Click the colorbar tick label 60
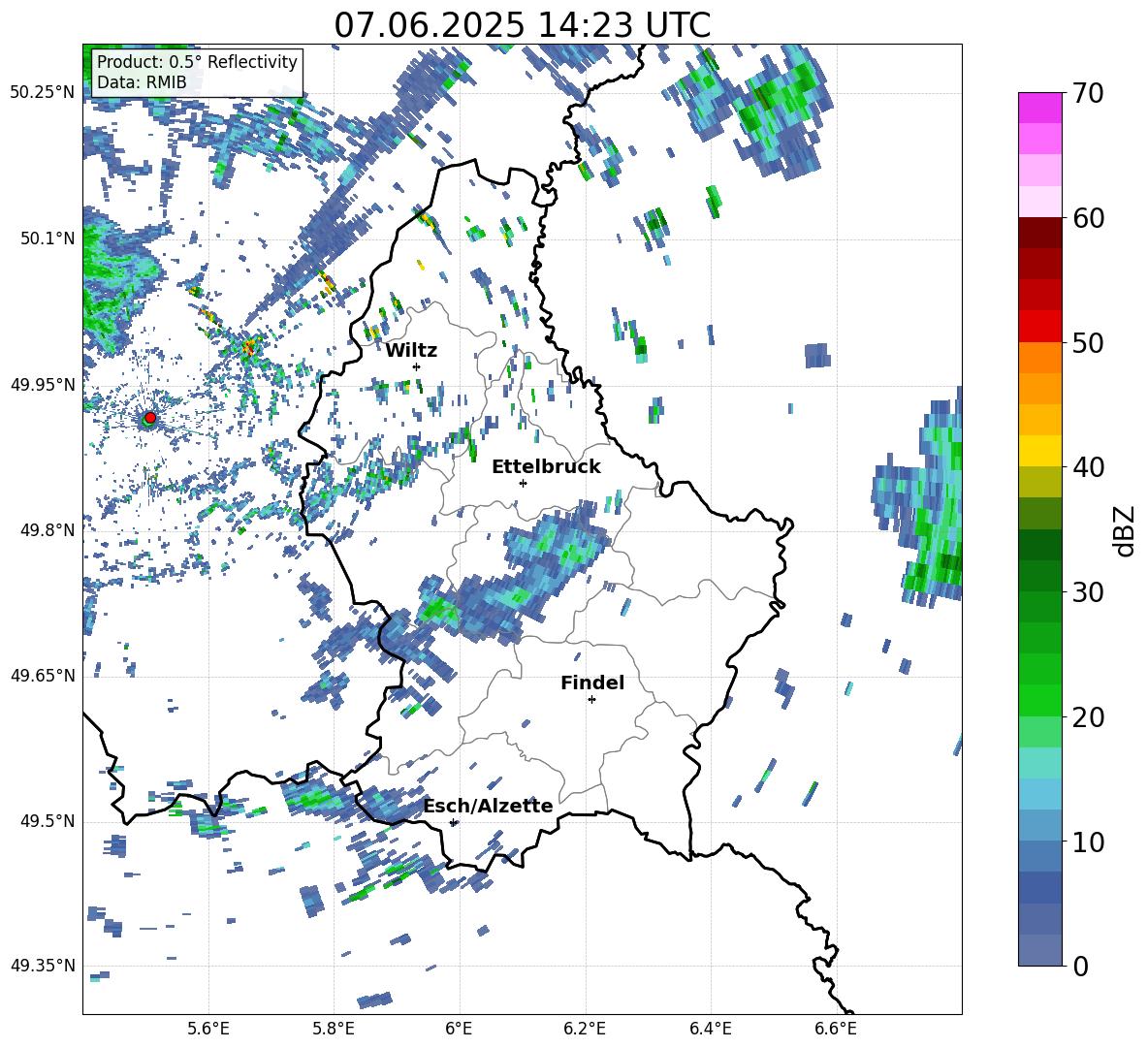The height and width of the screenshot is (1048, 1148). coord(1089,218)
